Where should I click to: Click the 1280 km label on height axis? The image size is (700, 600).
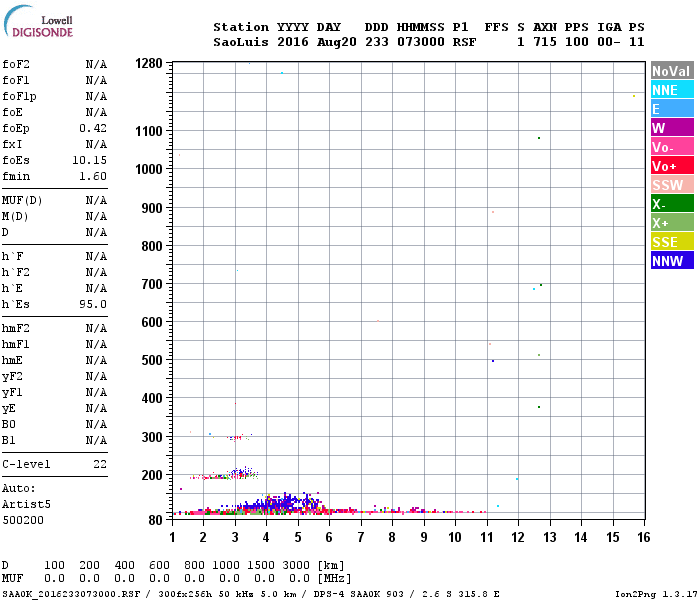tap(148, 63)
